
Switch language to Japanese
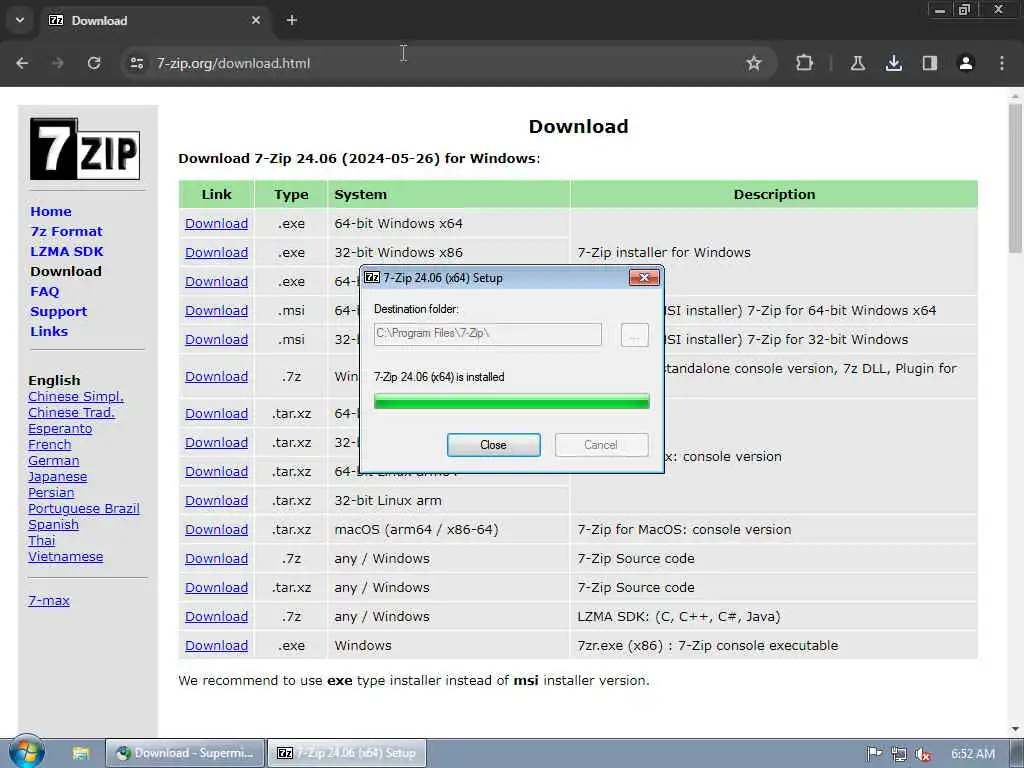57,477
